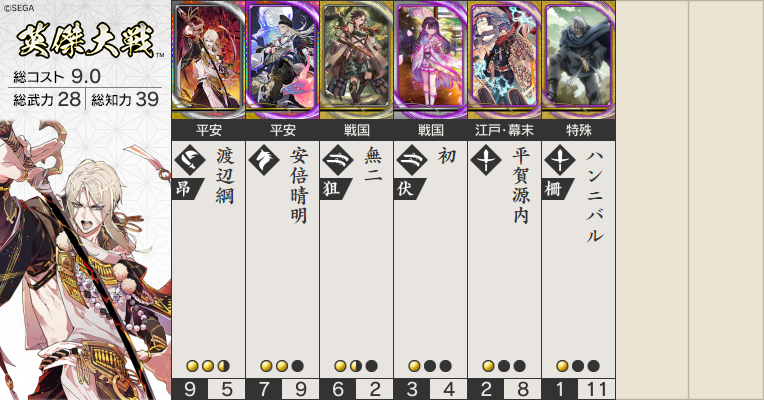Click the unit-type icon beside 渡辺綱
This screenshot has width=764, height=400.
[x=190, y=160]
